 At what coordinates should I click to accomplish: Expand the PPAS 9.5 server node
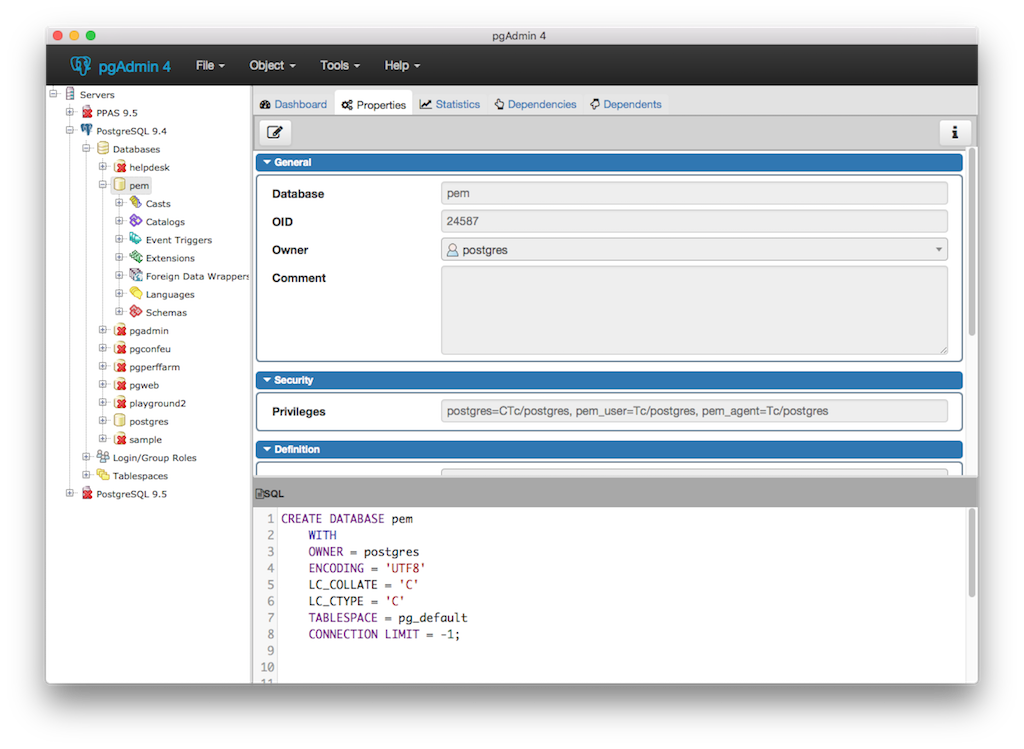[x=70, y=112]
